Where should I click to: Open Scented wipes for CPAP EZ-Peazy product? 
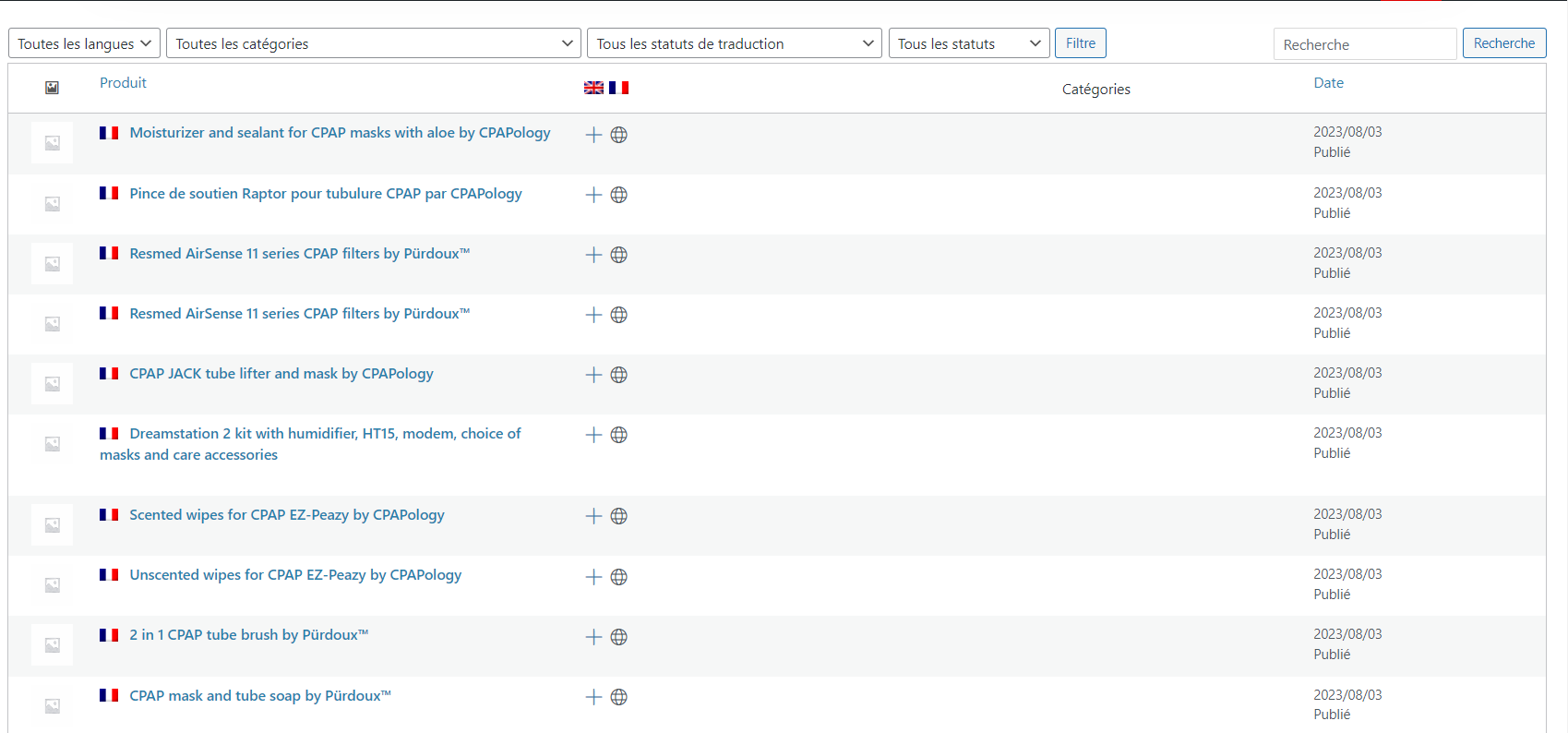[287, 515]
